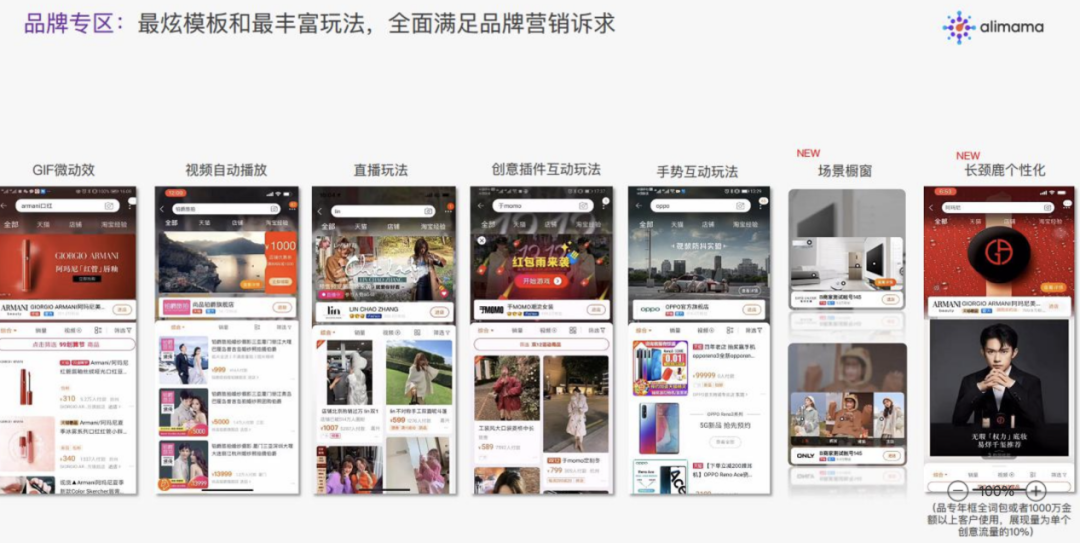Toggle grid layout icon in 于momo phone
The image size is (1080, 543).
point(571,331)
